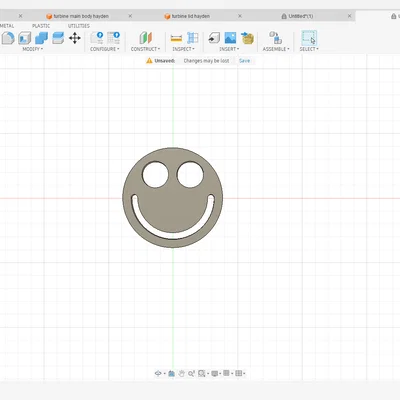The width and height of the screenshot is (400, 400).
Task: Expand the Modify dropdown menu
Action: click(x=33, y=49)
